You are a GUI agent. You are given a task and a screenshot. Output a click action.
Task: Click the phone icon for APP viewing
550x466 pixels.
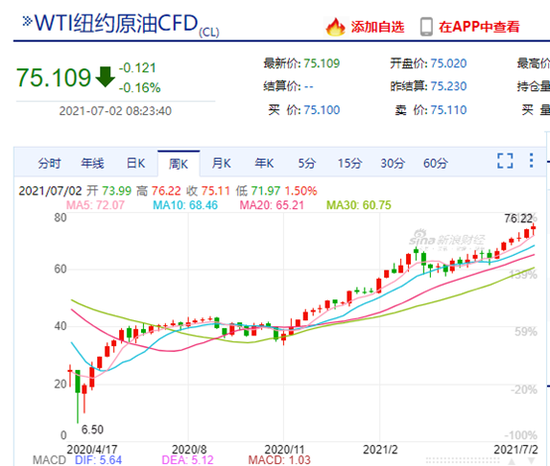point(426,27)
